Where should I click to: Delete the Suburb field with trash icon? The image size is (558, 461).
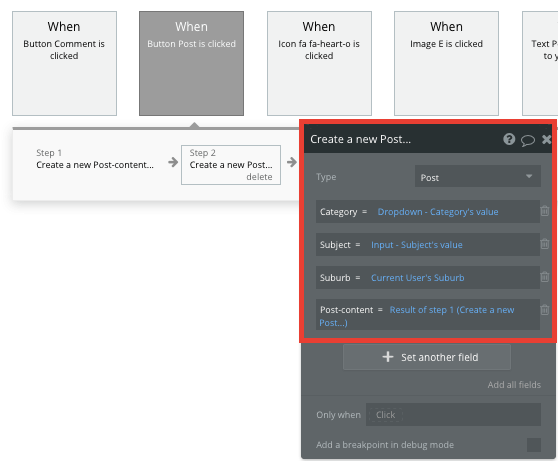[x=544, y=277]
